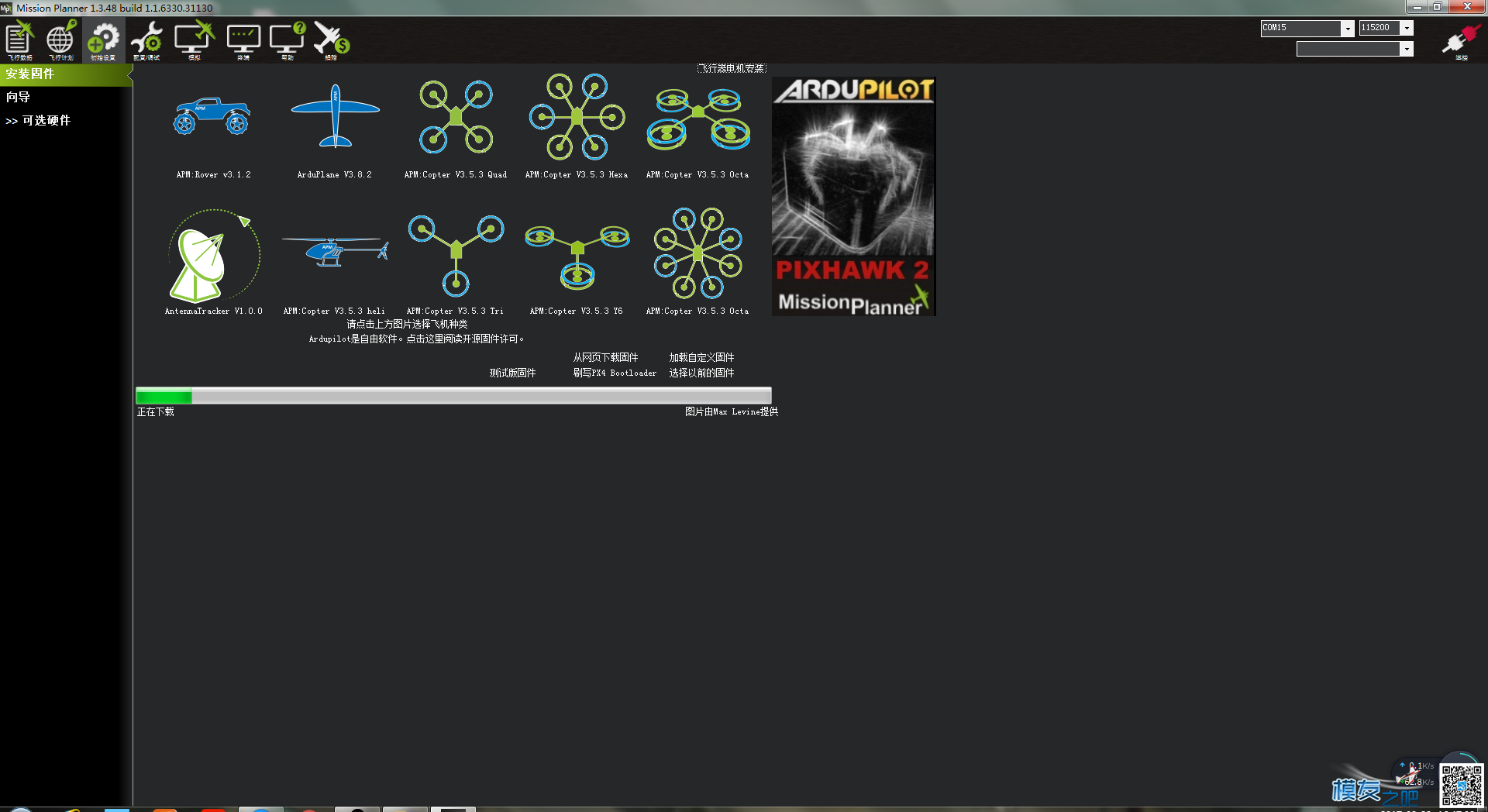Viewport: 1488px width, 812px height.
Task: Open the Help (帮助) icon
Action: [288, 40]
